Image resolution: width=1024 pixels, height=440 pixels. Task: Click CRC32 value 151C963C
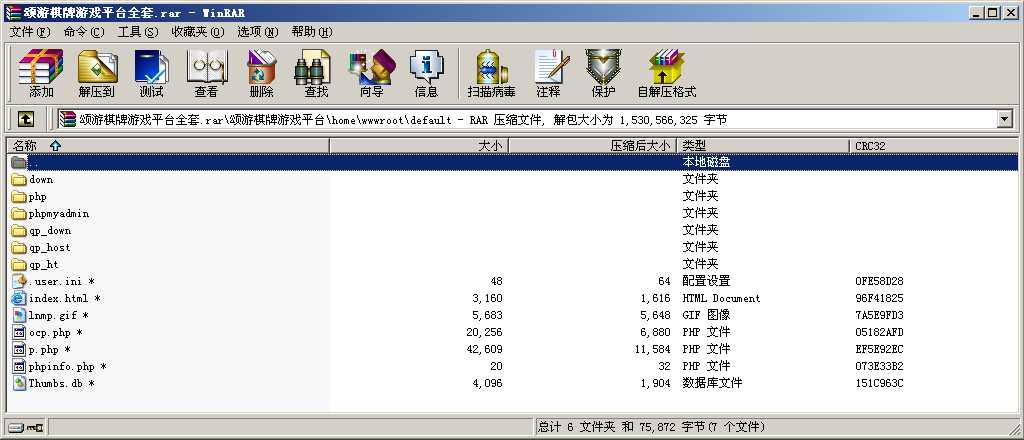pos(879,383)
